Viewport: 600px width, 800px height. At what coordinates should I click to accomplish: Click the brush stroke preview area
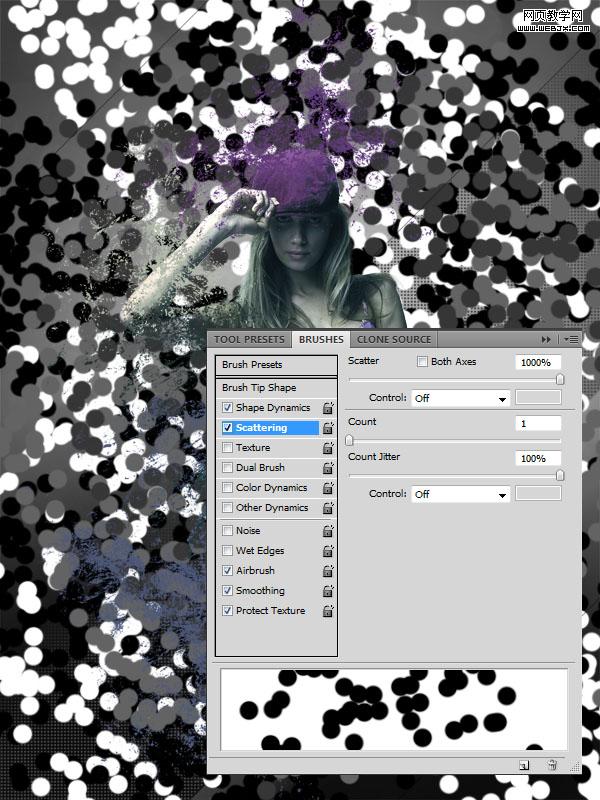pos(394,710)
